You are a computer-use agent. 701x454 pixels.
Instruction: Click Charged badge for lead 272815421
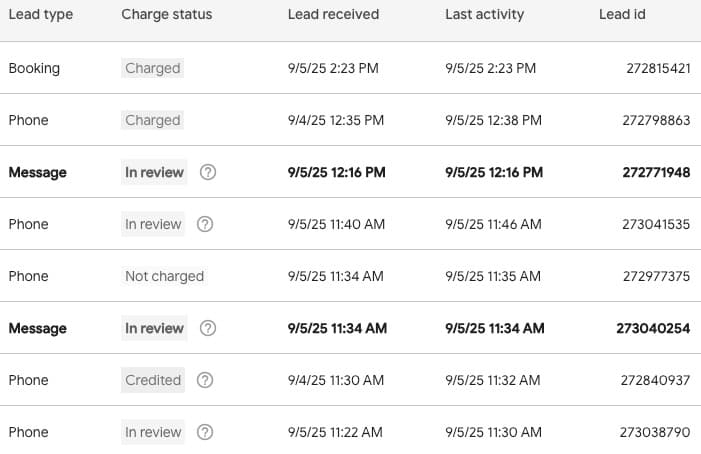point(152,68)
